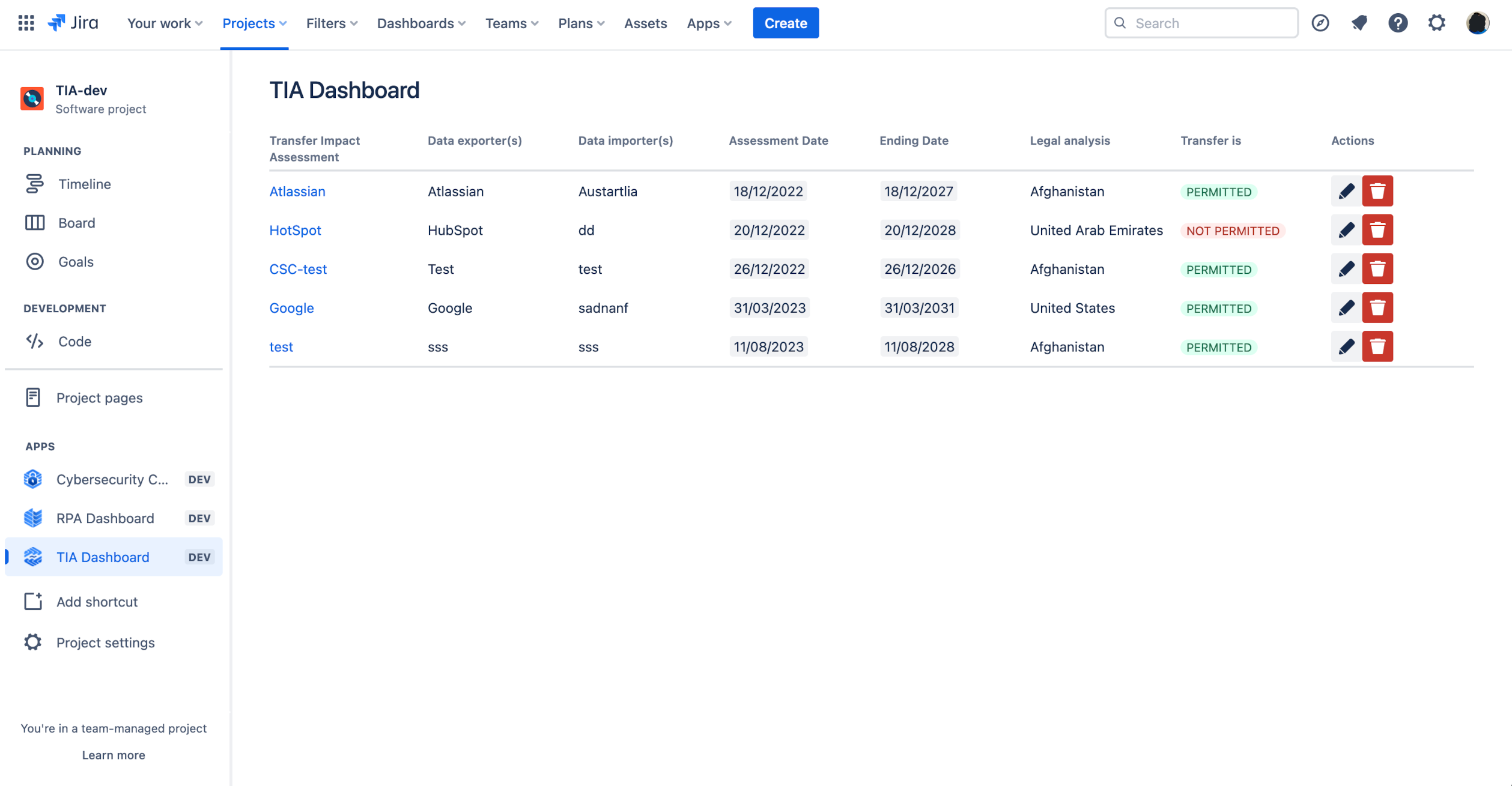
Task: Click assessment date 18/12/2022
Action: pos(768,191)
